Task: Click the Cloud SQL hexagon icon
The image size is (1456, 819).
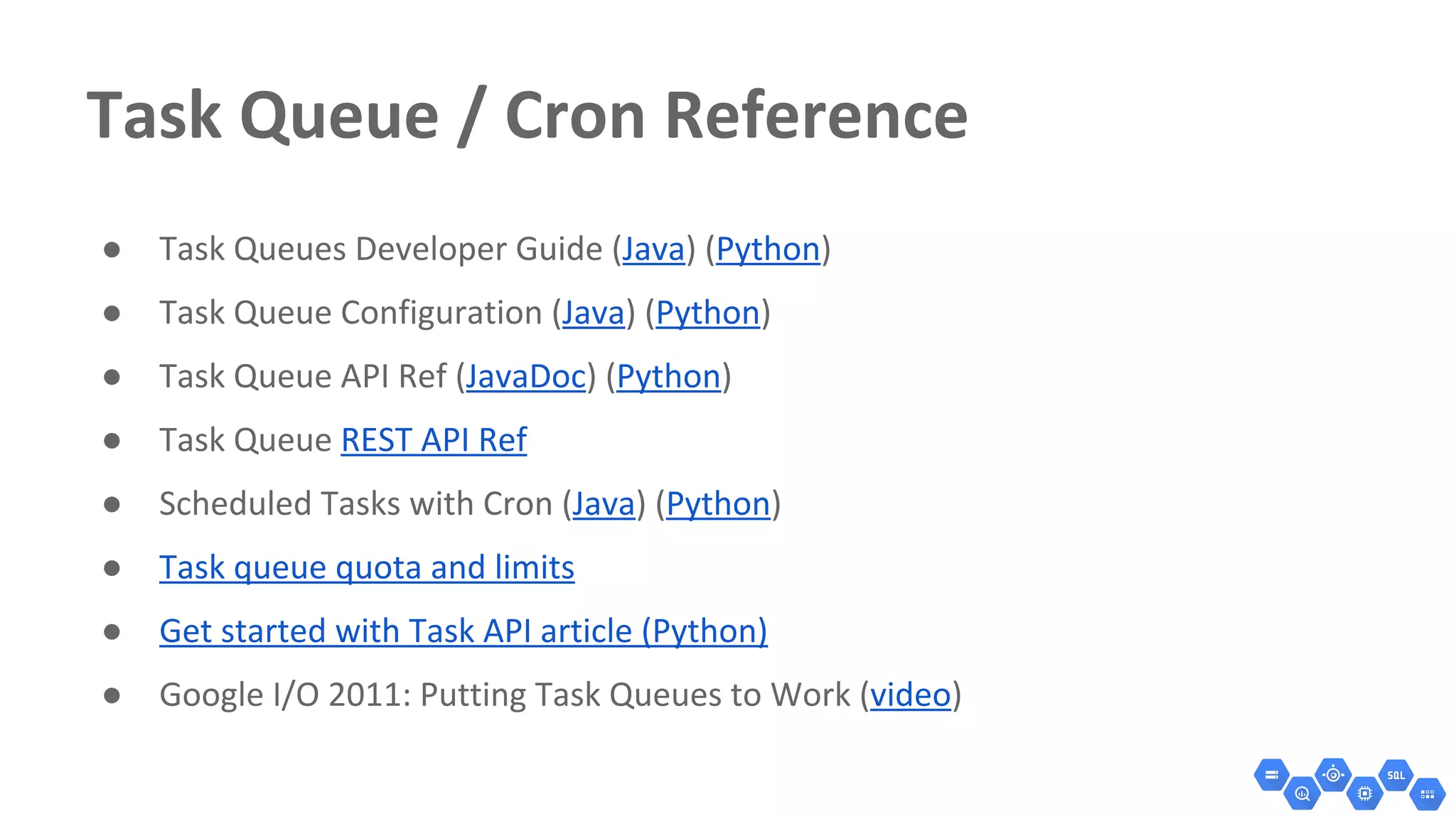Action: coord(1396,775)
